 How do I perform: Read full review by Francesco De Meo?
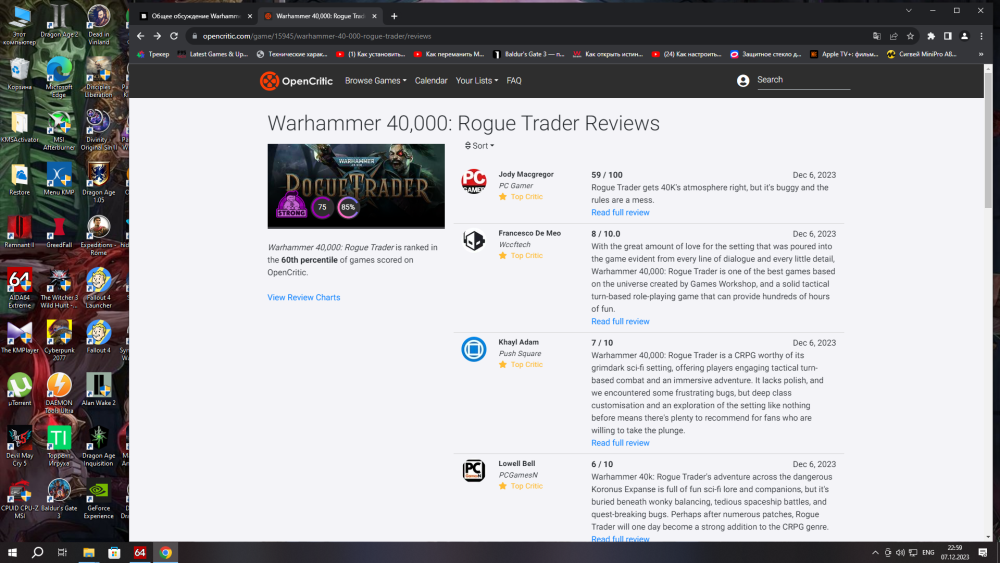point(620,322)
